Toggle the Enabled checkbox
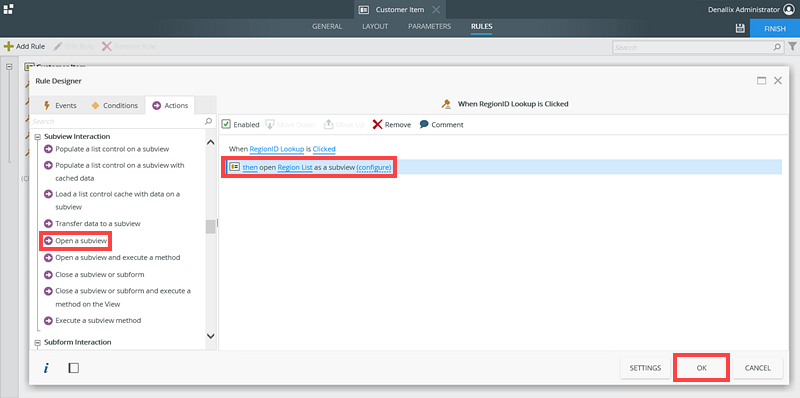 click(x=227, y=125)
